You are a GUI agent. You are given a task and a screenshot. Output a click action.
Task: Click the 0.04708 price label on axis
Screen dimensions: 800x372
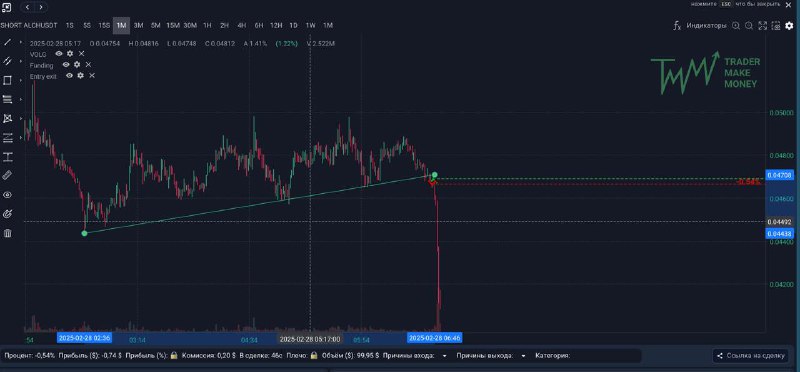[780, 176]
